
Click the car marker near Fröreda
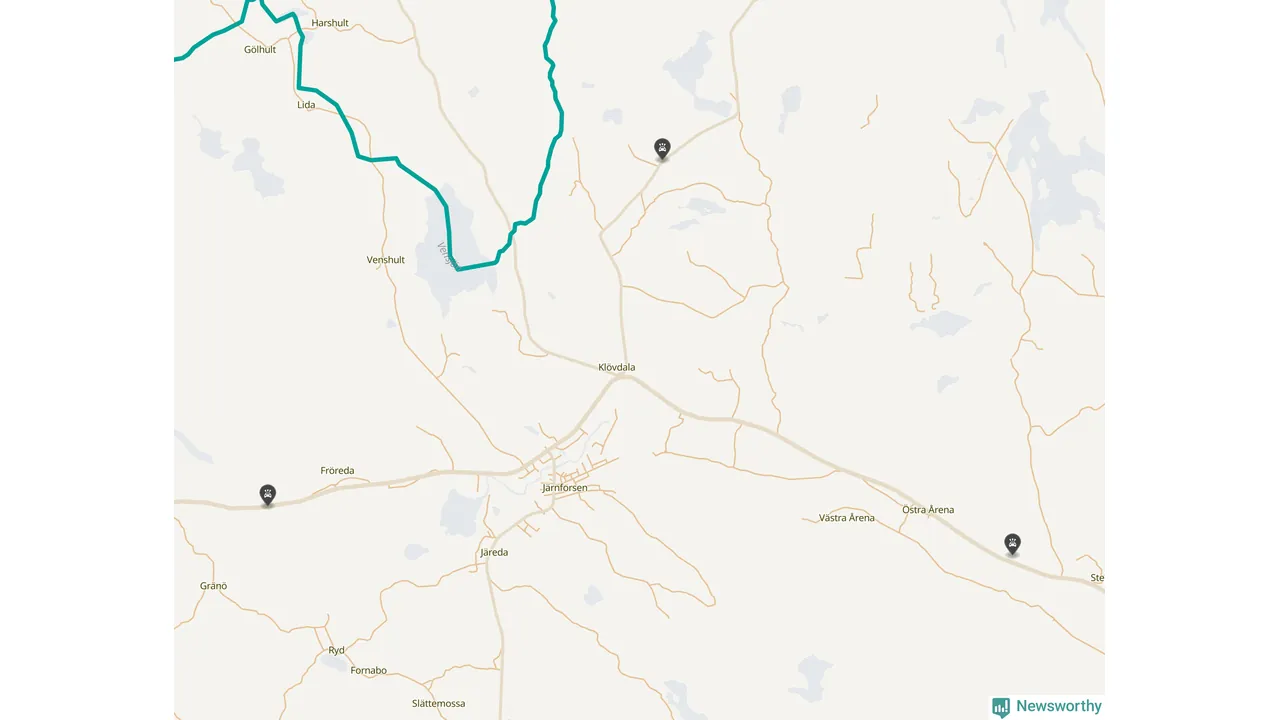tap(268, 494)
